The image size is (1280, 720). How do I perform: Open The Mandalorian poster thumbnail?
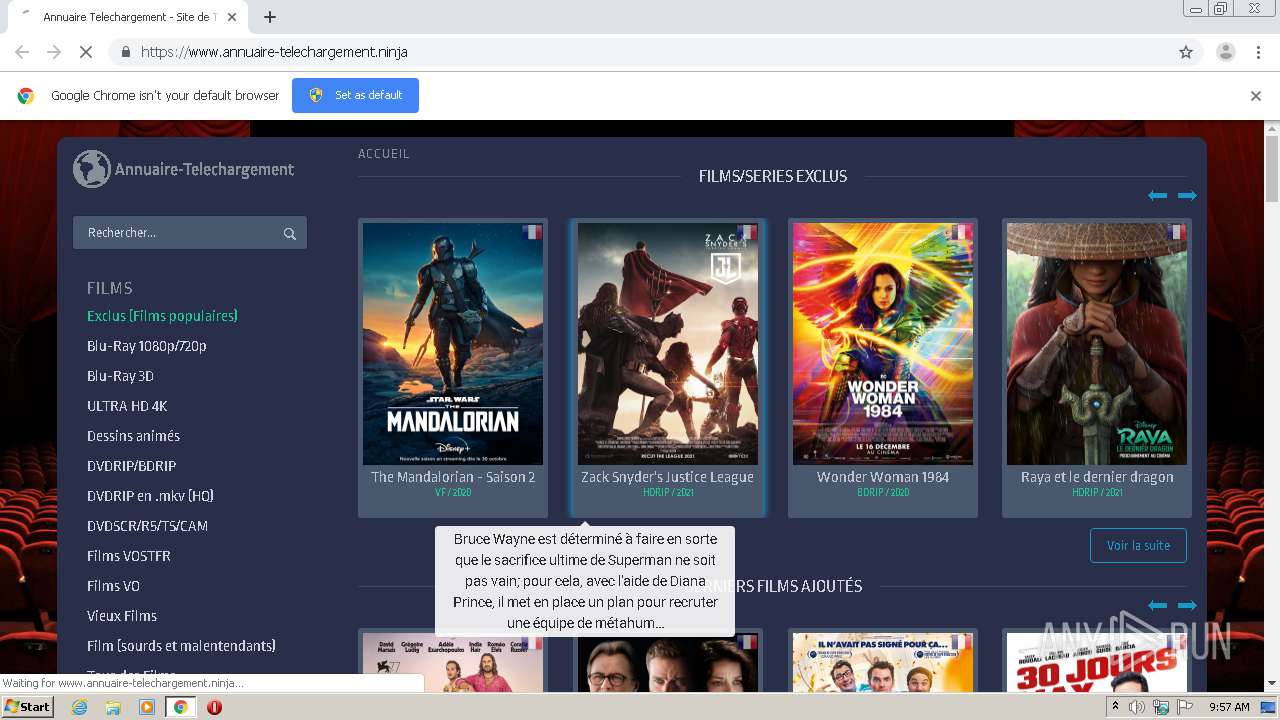[453, 343]
